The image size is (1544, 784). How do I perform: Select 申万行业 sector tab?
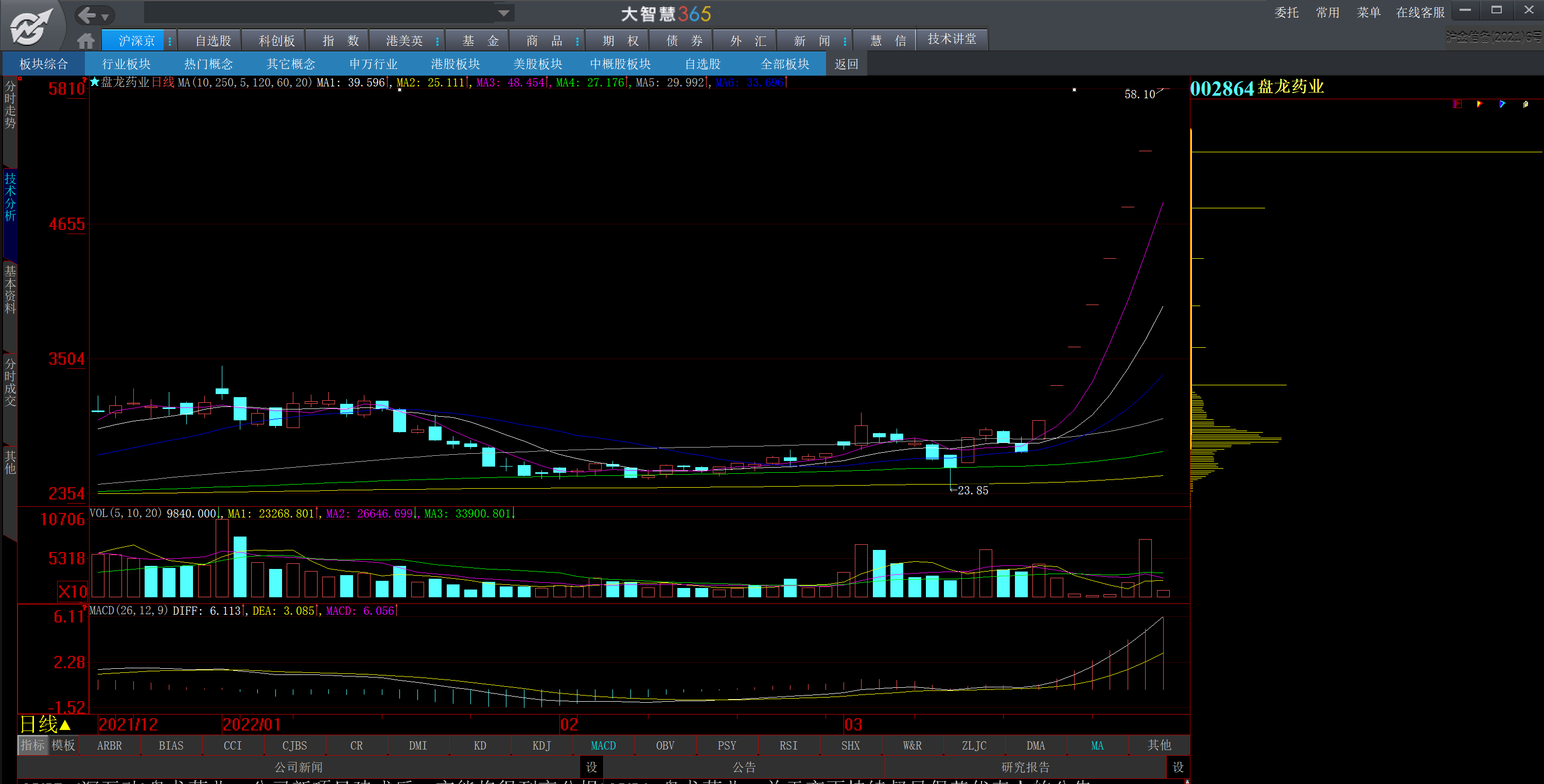point(374,64)
